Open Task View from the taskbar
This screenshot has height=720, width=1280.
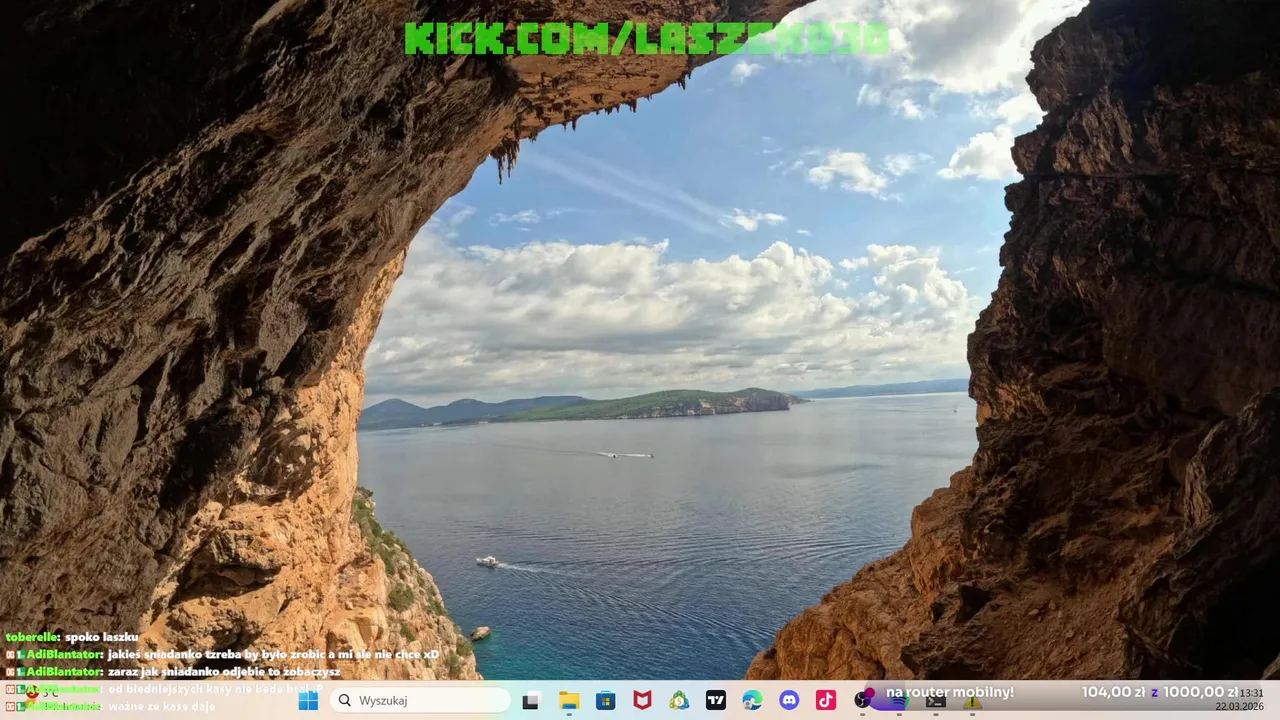click(x=531, y=701)
